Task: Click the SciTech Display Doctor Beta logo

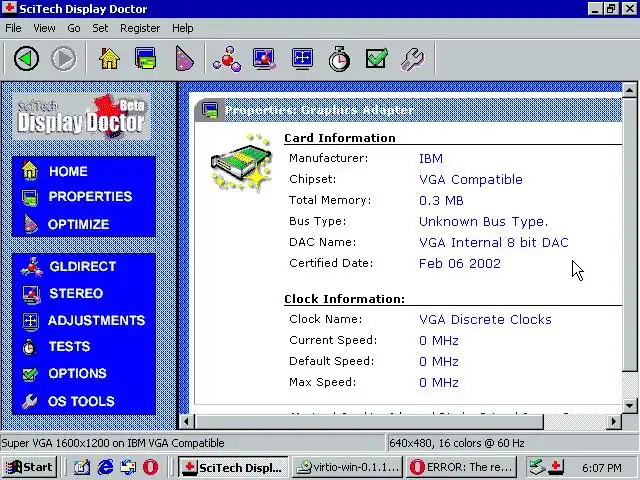Action: pyautogui.click(x=81, y=117)
